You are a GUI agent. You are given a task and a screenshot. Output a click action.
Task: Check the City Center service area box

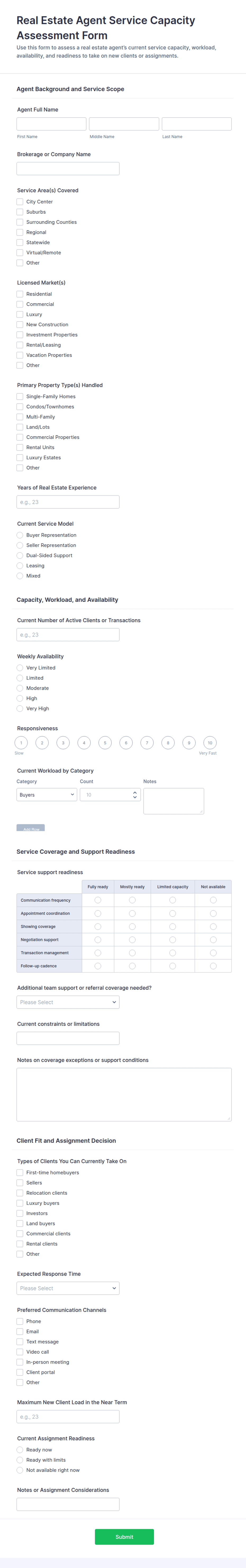coord(20,202)
